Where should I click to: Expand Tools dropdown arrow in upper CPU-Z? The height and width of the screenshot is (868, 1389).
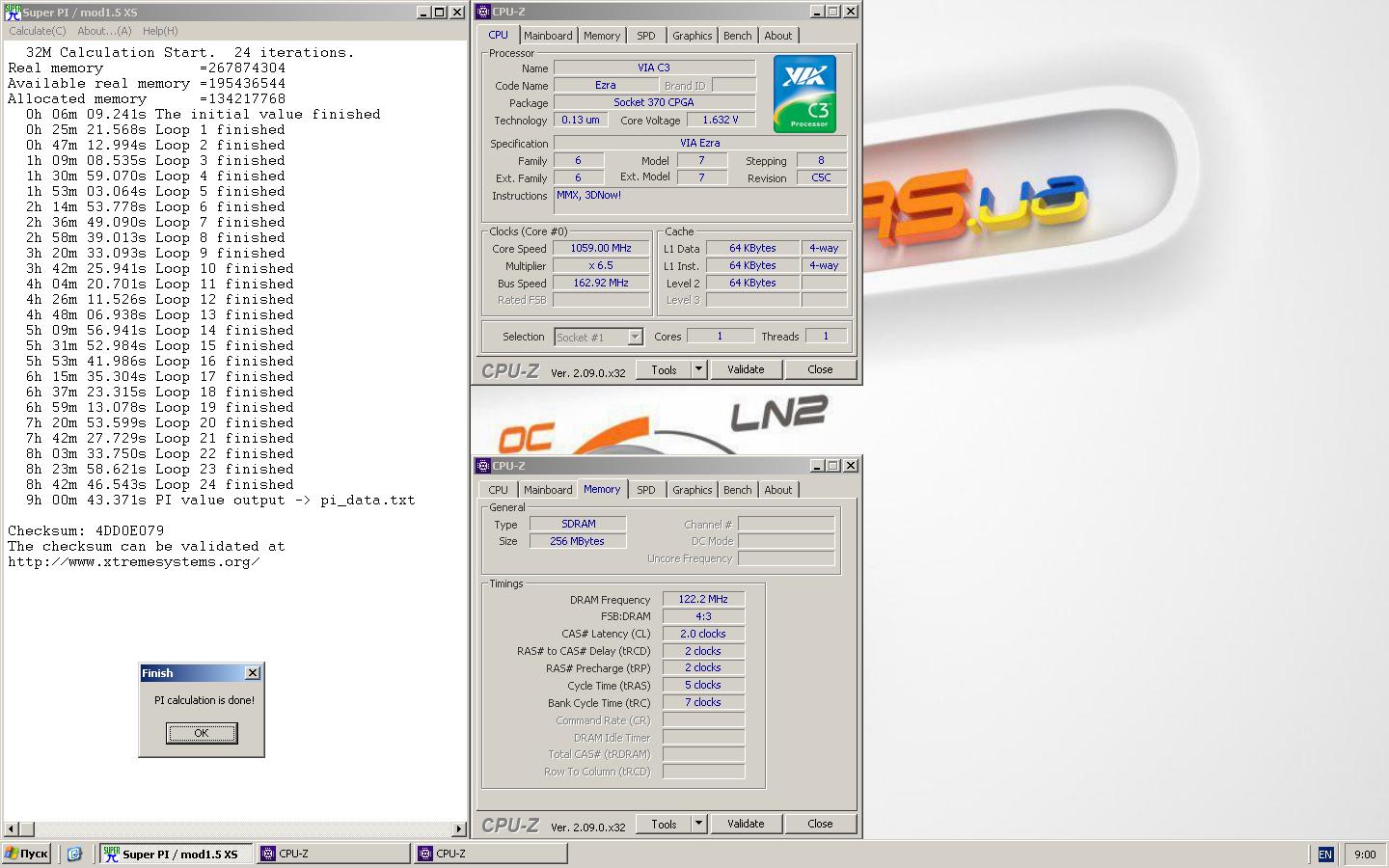click(698, 369)
